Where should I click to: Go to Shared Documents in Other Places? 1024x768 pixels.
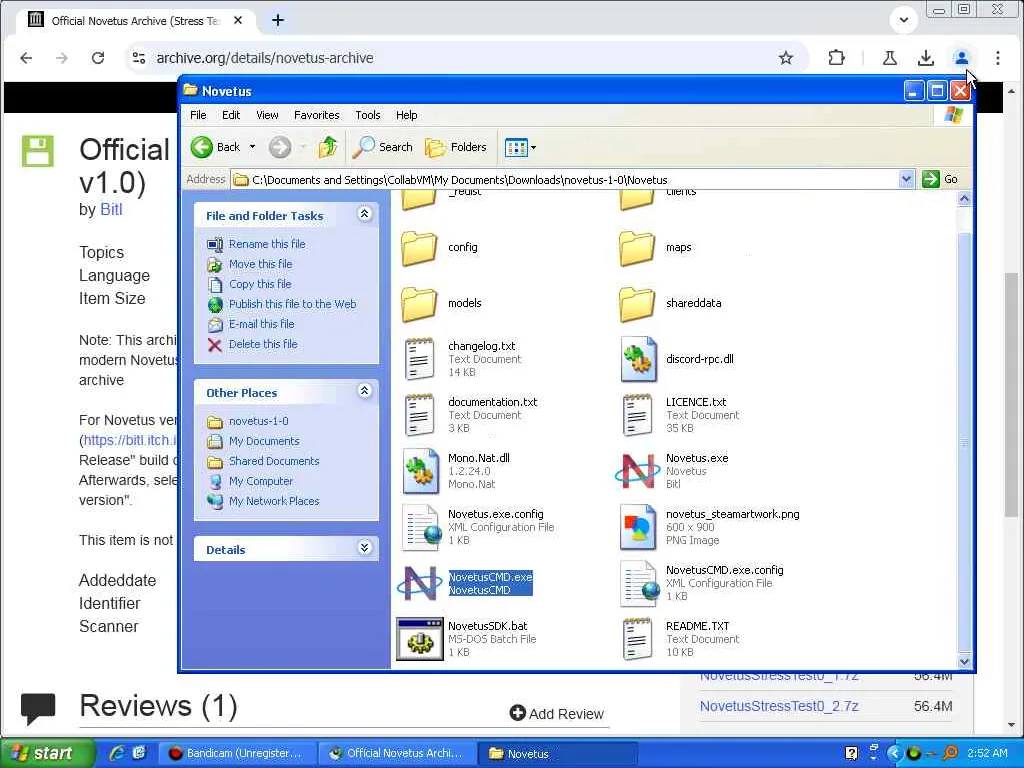coord(274,461)
